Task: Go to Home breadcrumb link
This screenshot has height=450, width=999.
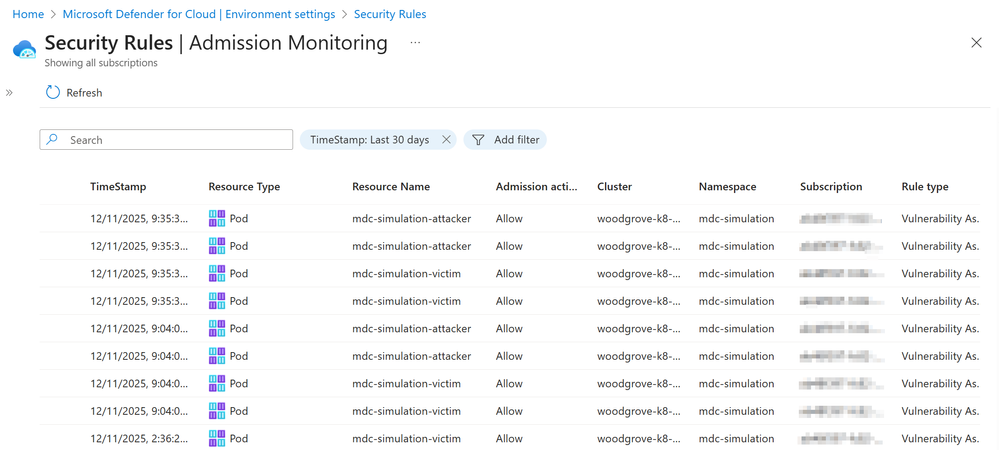Action: point(28,14)
